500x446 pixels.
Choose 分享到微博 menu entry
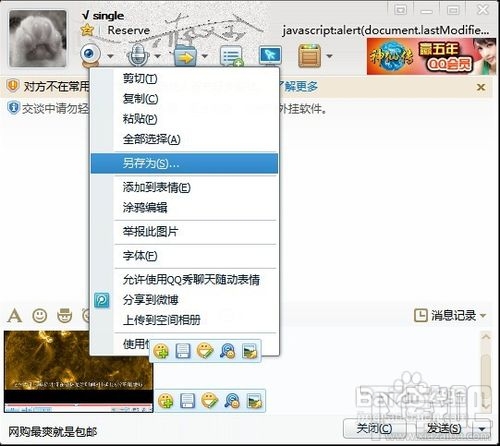click(184, 300)
